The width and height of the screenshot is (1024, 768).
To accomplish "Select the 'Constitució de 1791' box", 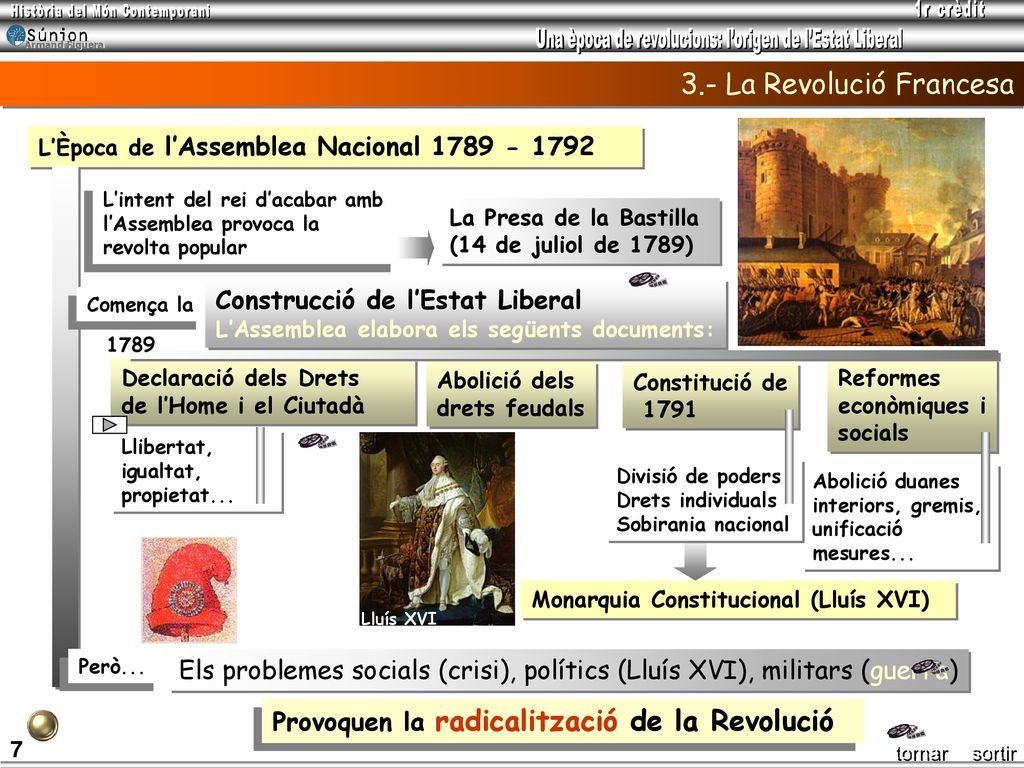I will [x=710, y=396].
